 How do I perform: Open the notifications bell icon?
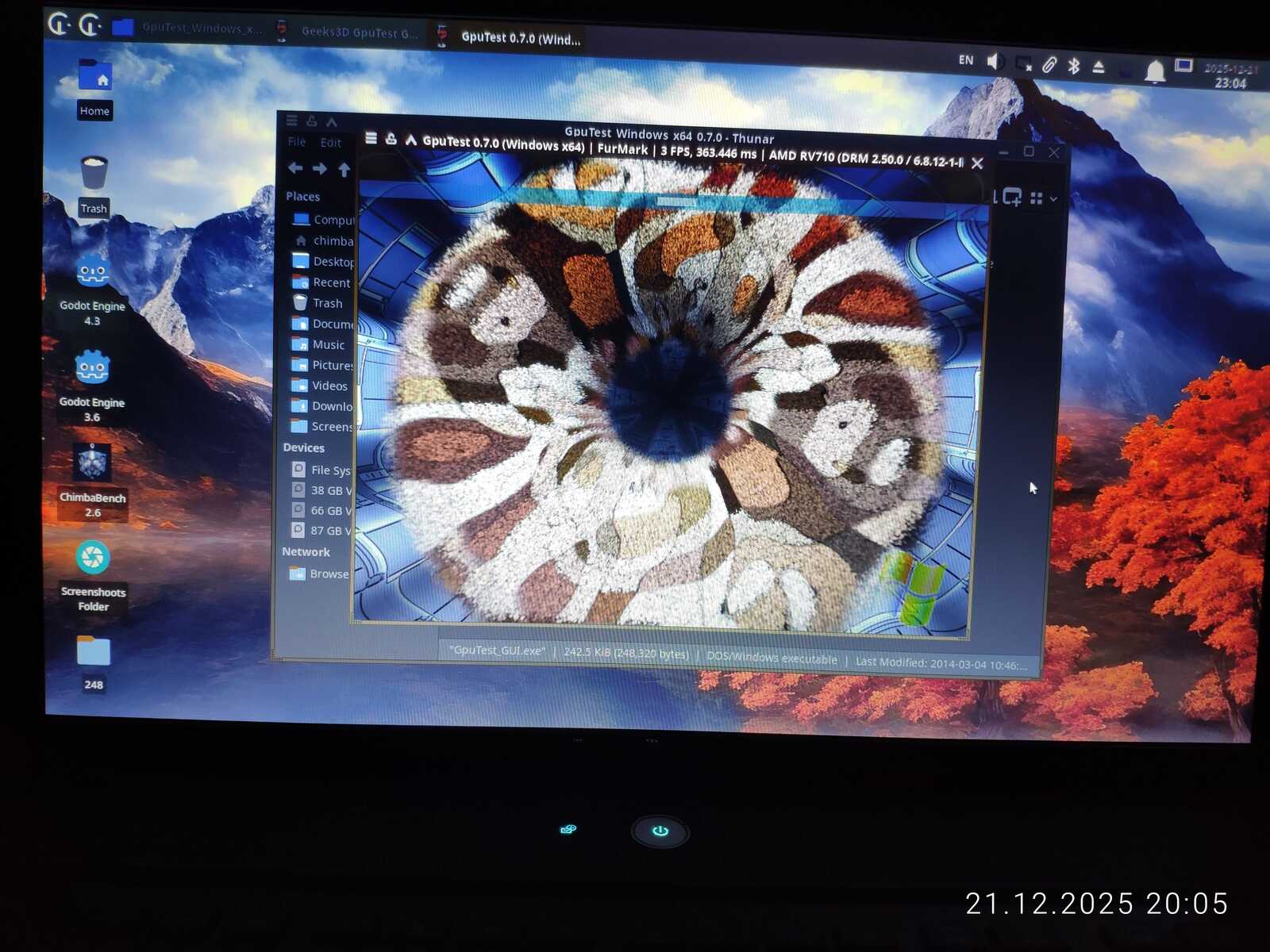(x=1155, y=71)
